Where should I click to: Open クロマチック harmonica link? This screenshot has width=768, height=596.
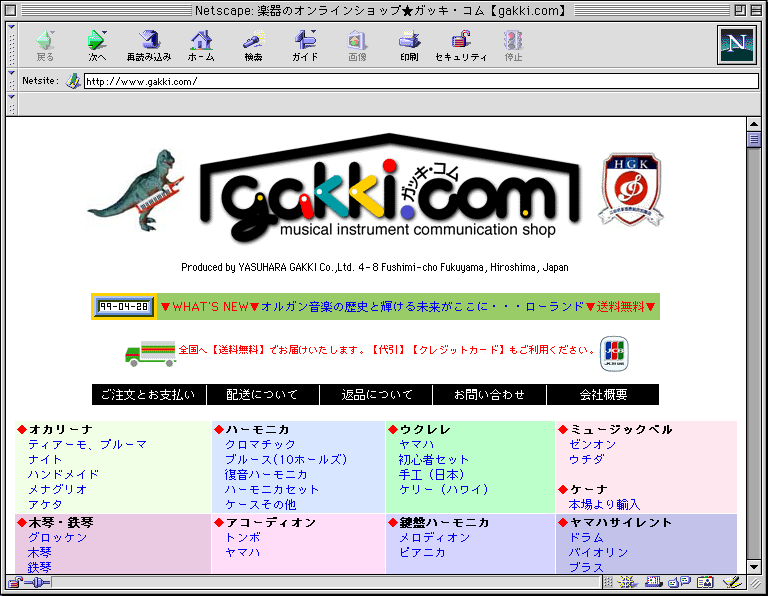[260, 445]
